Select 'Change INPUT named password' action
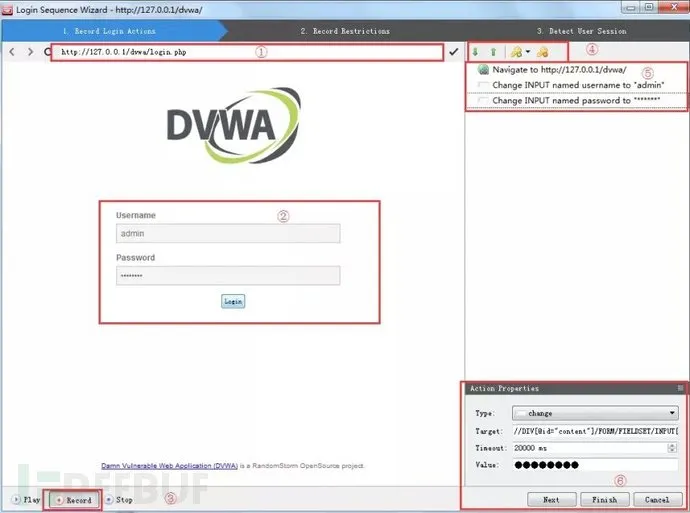Image resolution: width=690 pixels, height=513 pixels. 577,101
